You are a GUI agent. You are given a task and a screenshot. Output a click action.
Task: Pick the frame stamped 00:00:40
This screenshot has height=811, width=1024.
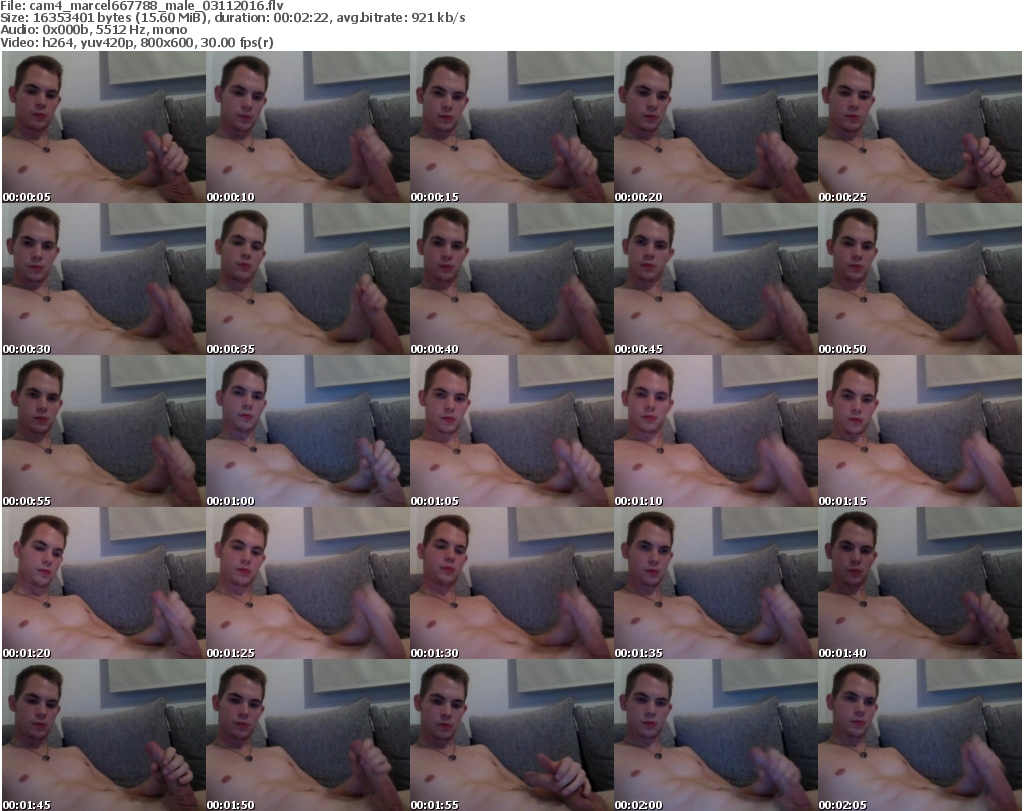click(511, 279)
